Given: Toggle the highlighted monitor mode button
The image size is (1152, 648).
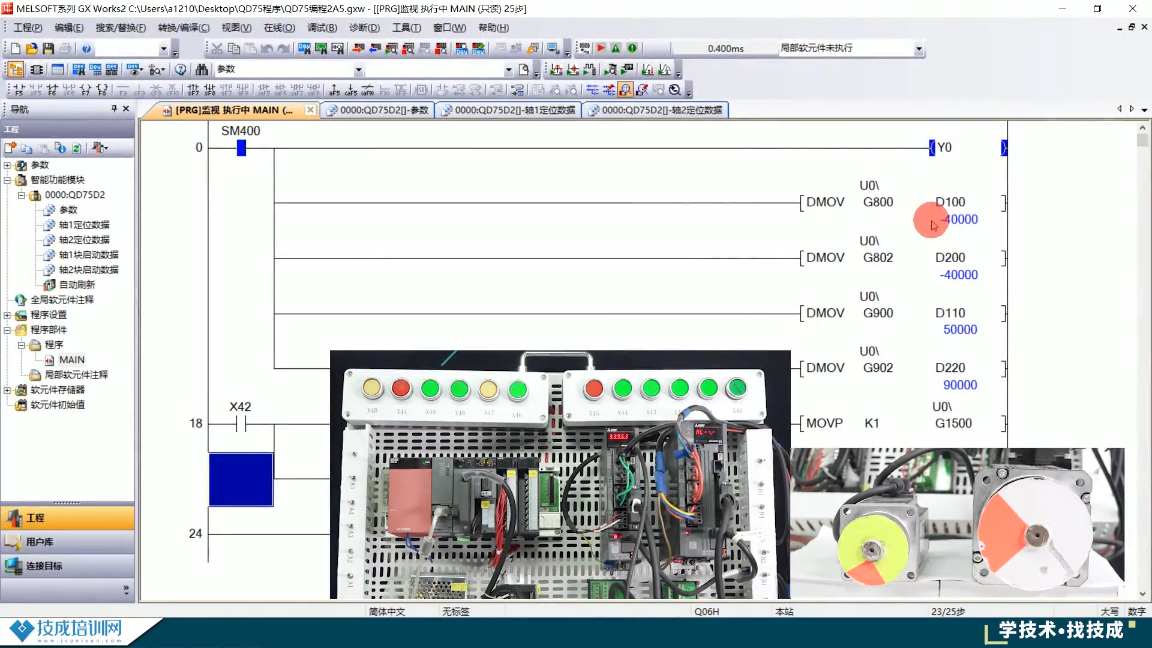Looking at the screenshot, I should [x=624, y=90].
